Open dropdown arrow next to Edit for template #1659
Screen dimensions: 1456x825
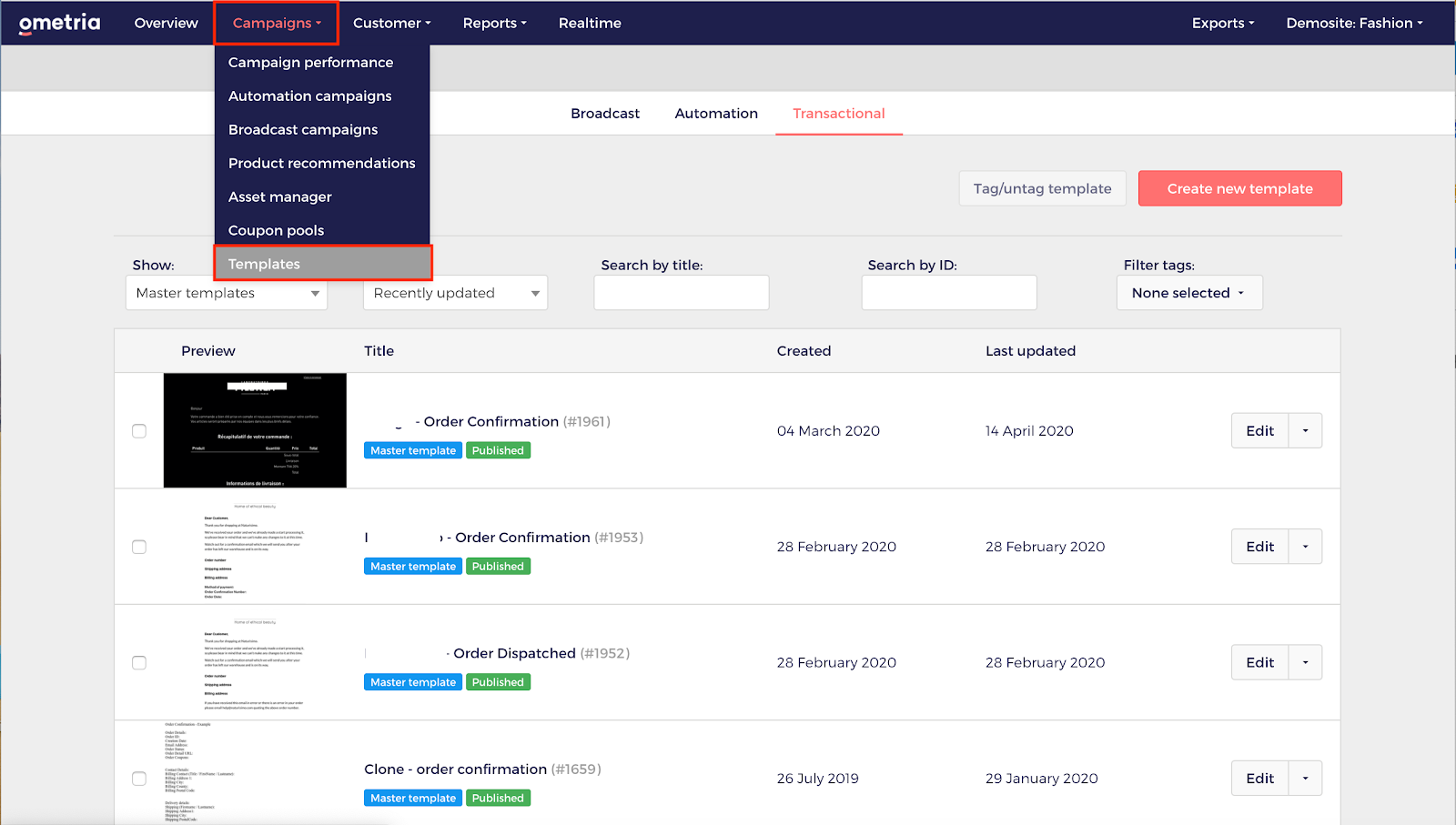tap(1305, 779)
